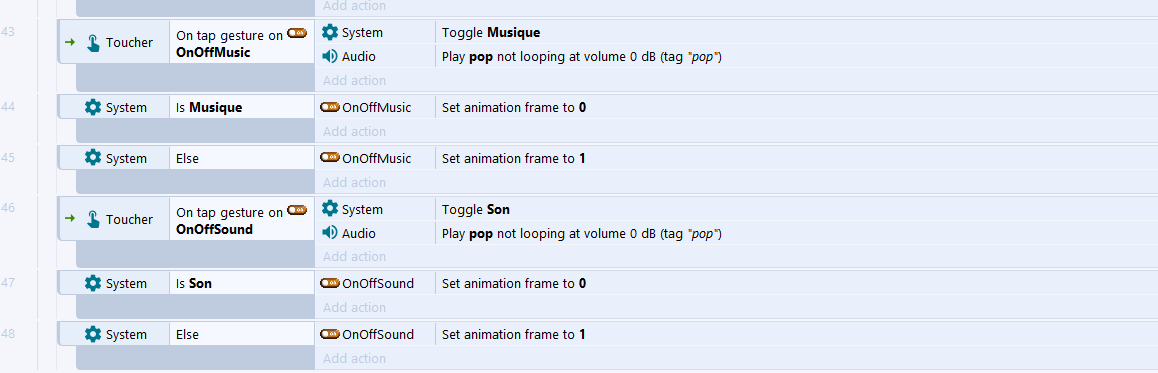The width and height of the screenshot is (1158, 373).
Task: Select the Toggle Son action
Action: (x=476, y=210)
